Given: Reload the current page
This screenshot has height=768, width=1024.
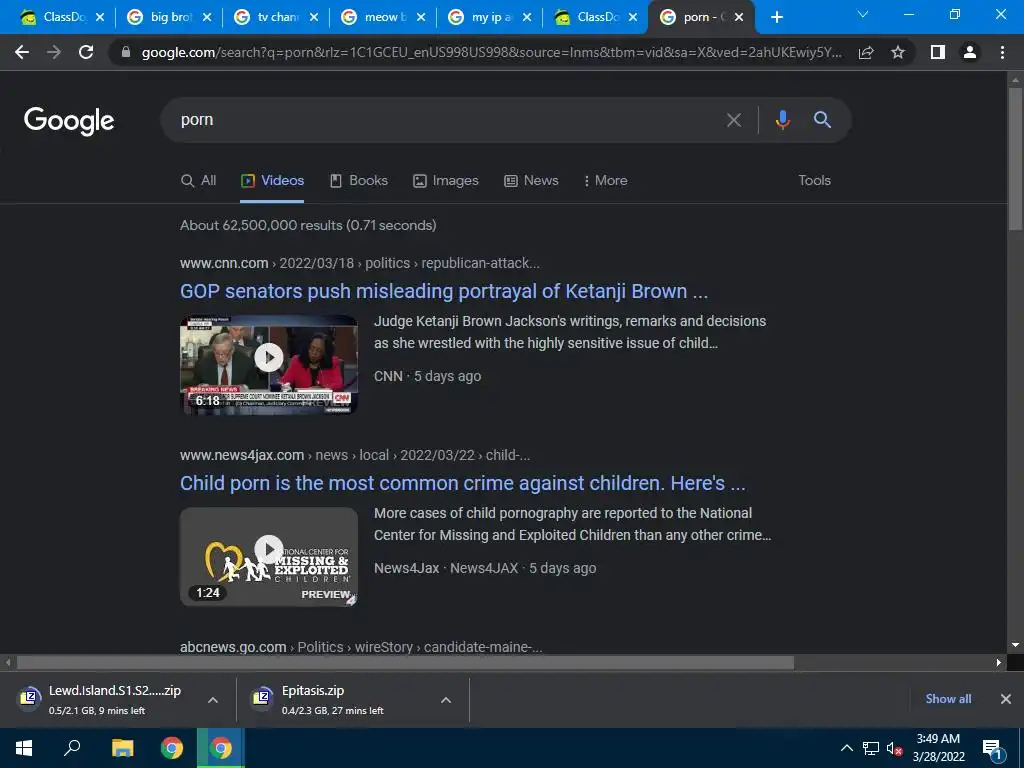Looking at the screenshot, I should tap(86, 52).
